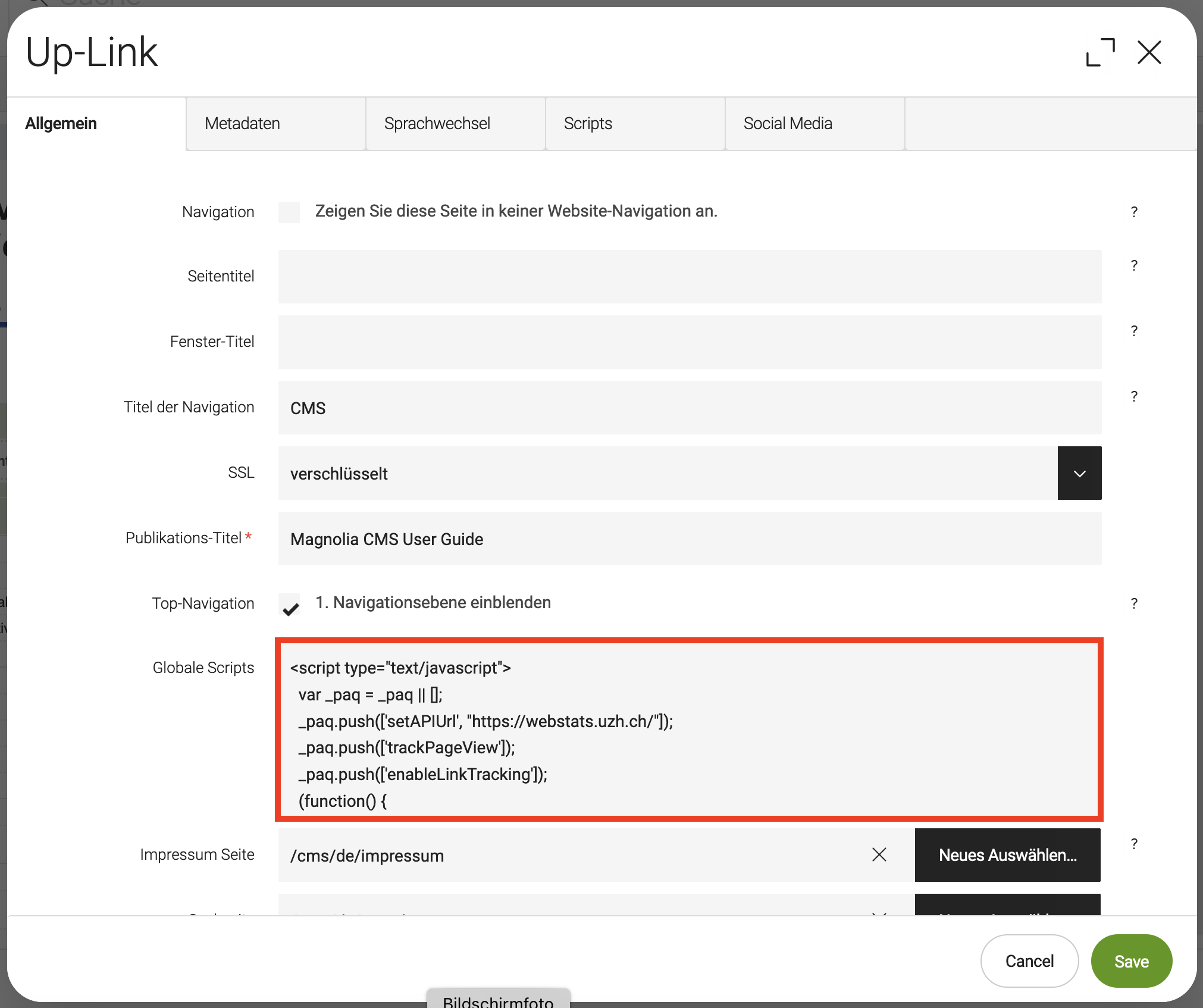Uncheck 1. Navigationsebene einblenden
This screenshot has height=1008, width=1203.
[x=290, y=605]
